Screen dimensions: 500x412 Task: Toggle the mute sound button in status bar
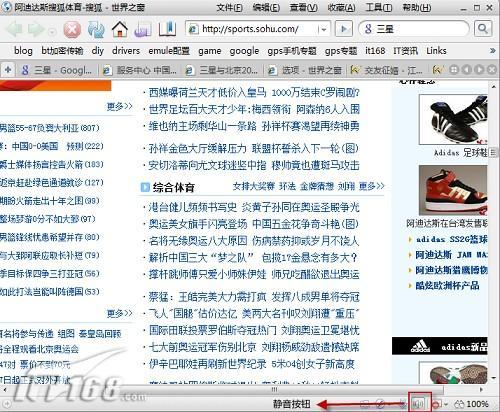[419, 404]
